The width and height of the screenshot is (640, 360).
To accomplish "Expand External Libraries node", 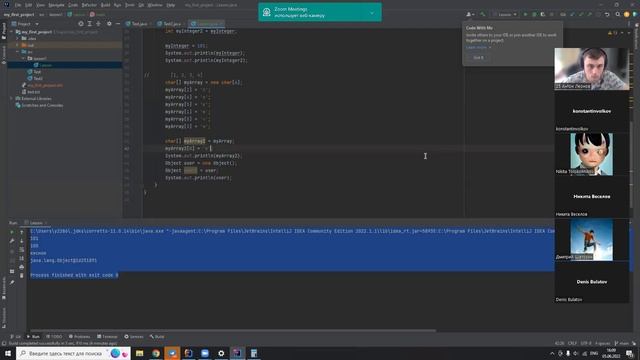I will click(x=11, y=98).
